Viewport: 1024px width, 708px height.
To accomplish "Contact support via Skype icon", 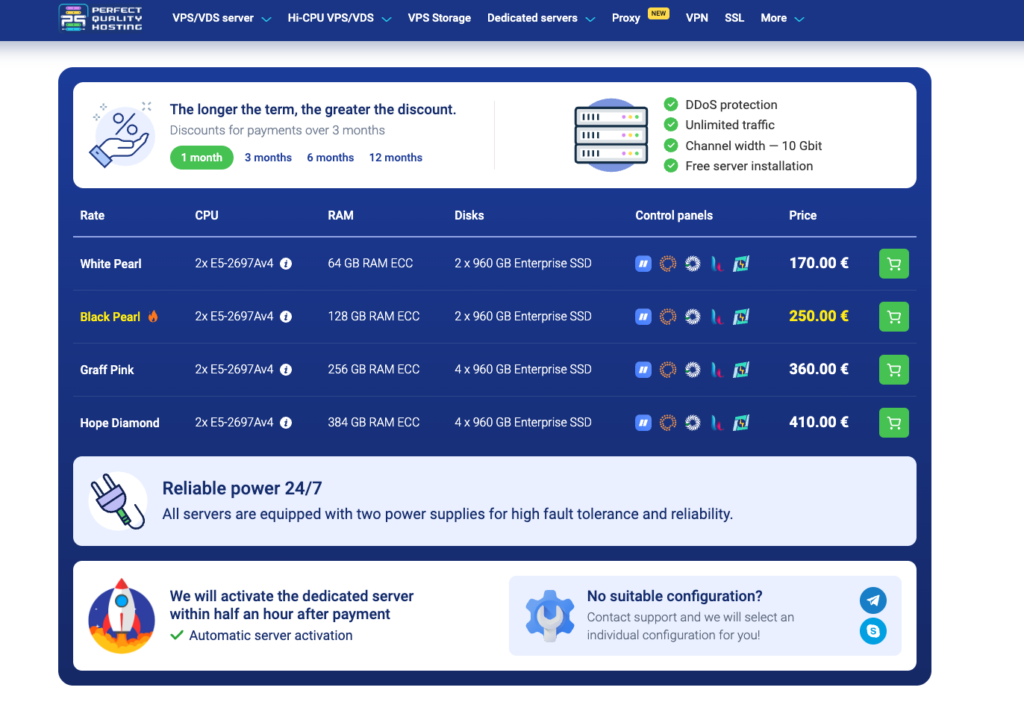I will [872, 631].
